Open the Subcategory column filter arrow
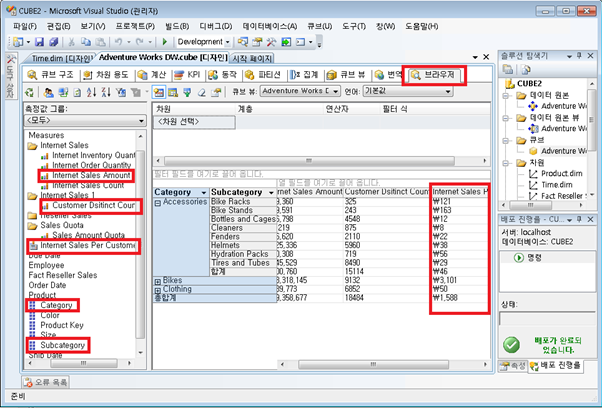 tap(271, 192)
